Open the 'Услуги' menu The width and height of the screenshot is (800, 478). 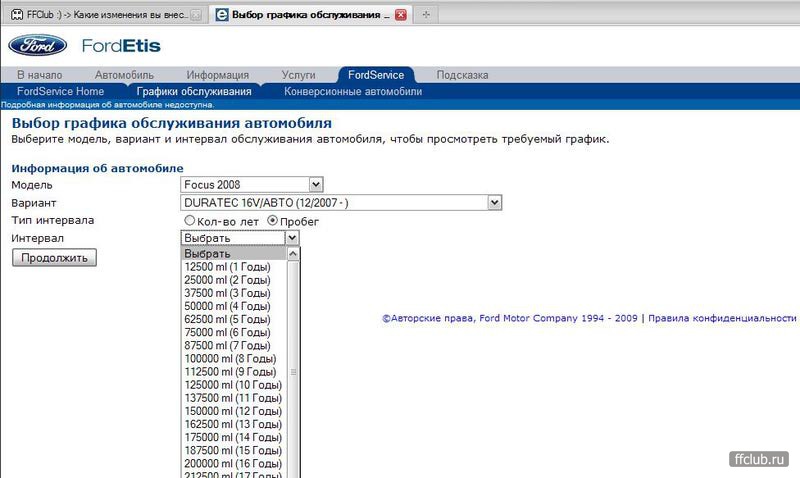(x=298, y=75)
